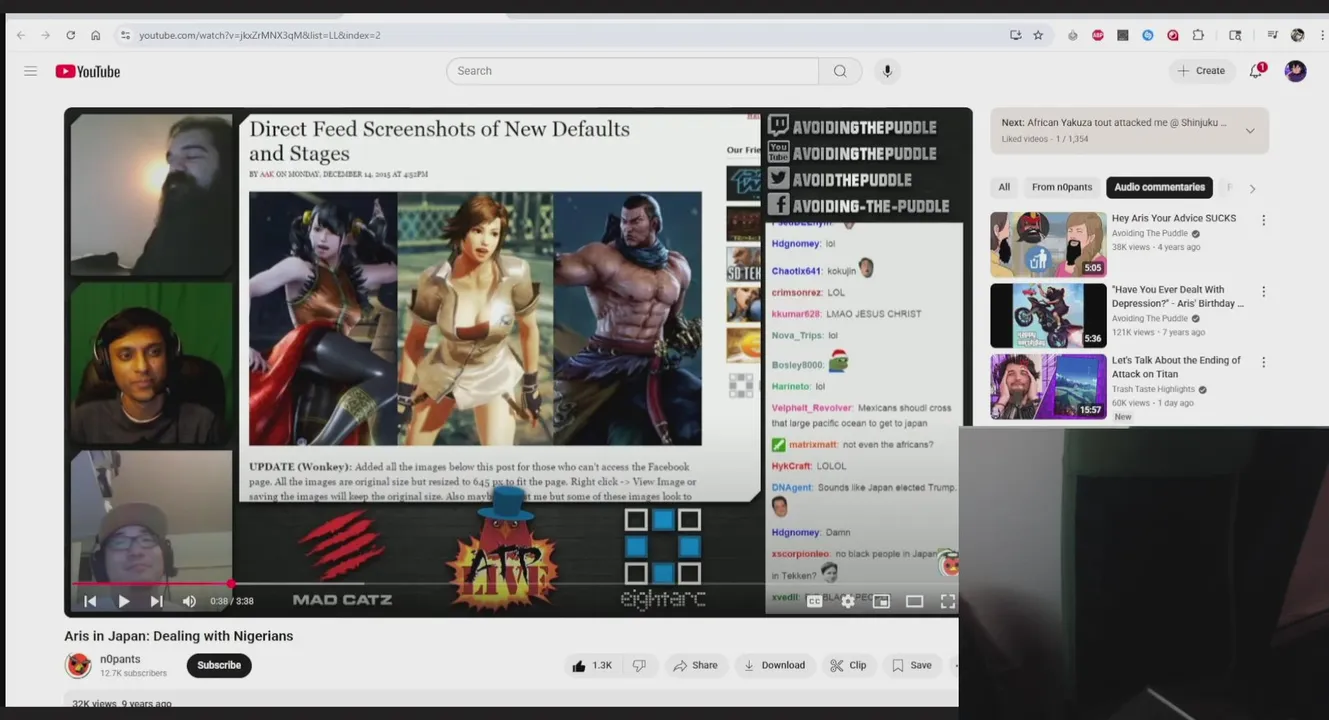Open title Let's Talk About the Ending
The width and height of the screenshot is (1329, 720).
pyautogui.click(x=1176, y=367)
